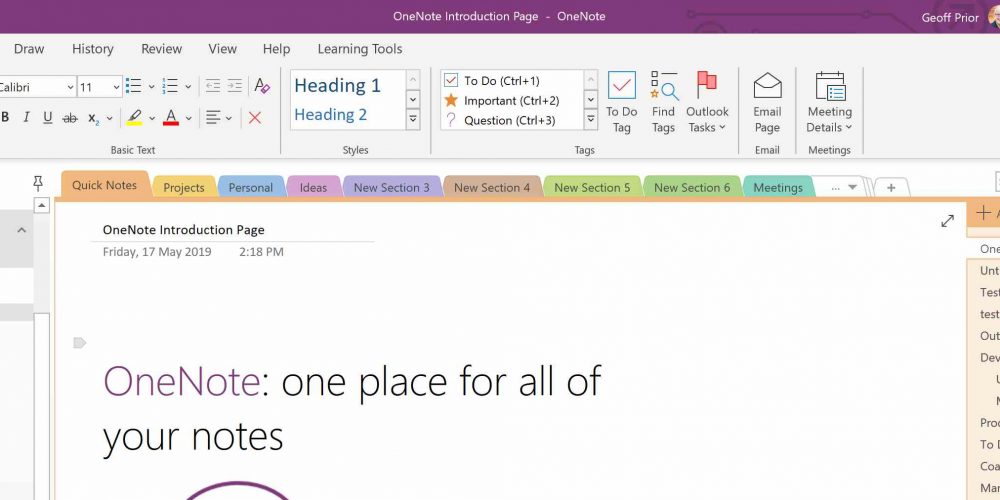
Task: Click the Geoff Prior account name
Action: [950, 17]
